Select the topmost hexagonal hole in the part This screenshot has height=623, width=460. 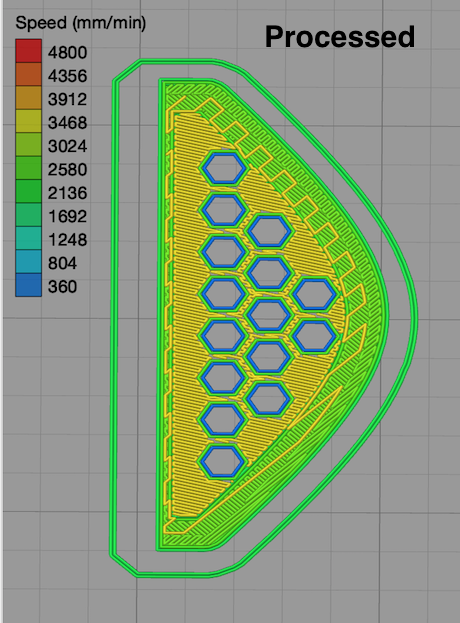click(x=223, y=168)
